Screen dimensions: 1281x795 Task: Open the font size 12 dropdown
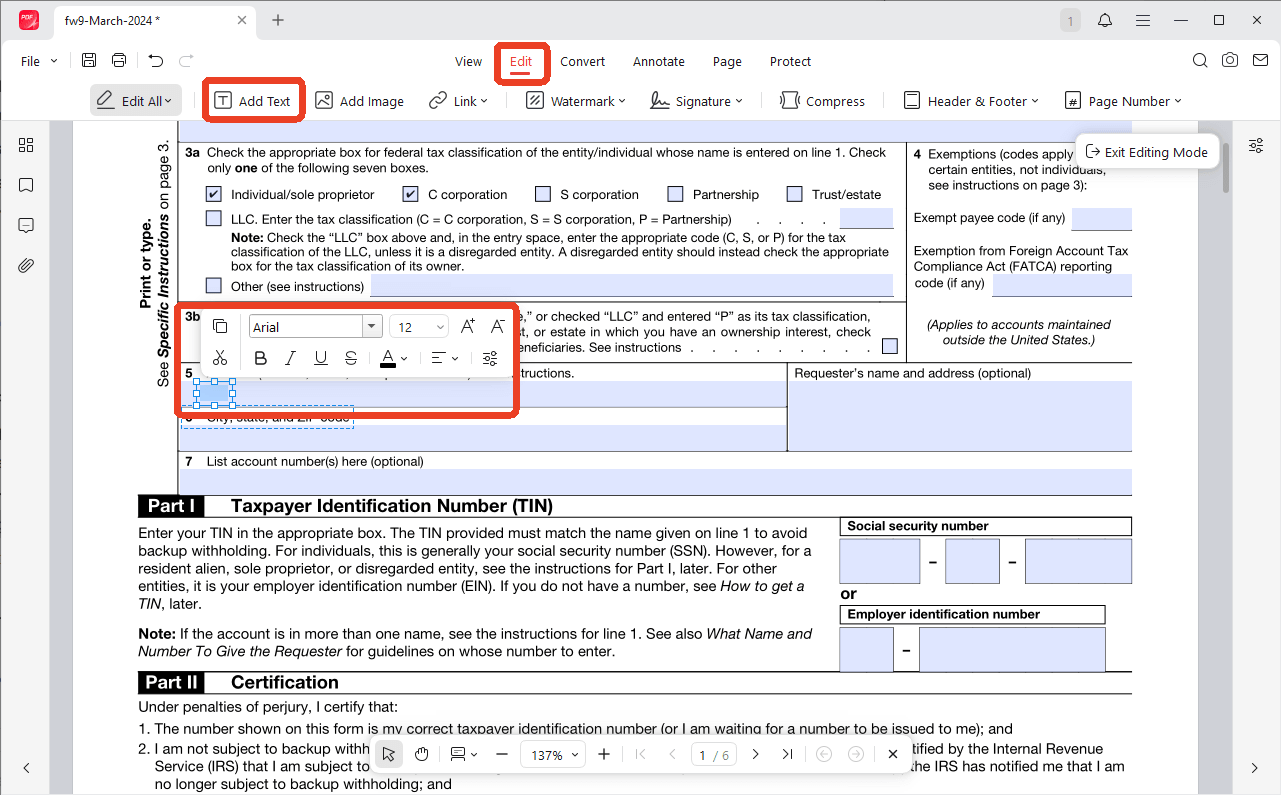[439, 327]
